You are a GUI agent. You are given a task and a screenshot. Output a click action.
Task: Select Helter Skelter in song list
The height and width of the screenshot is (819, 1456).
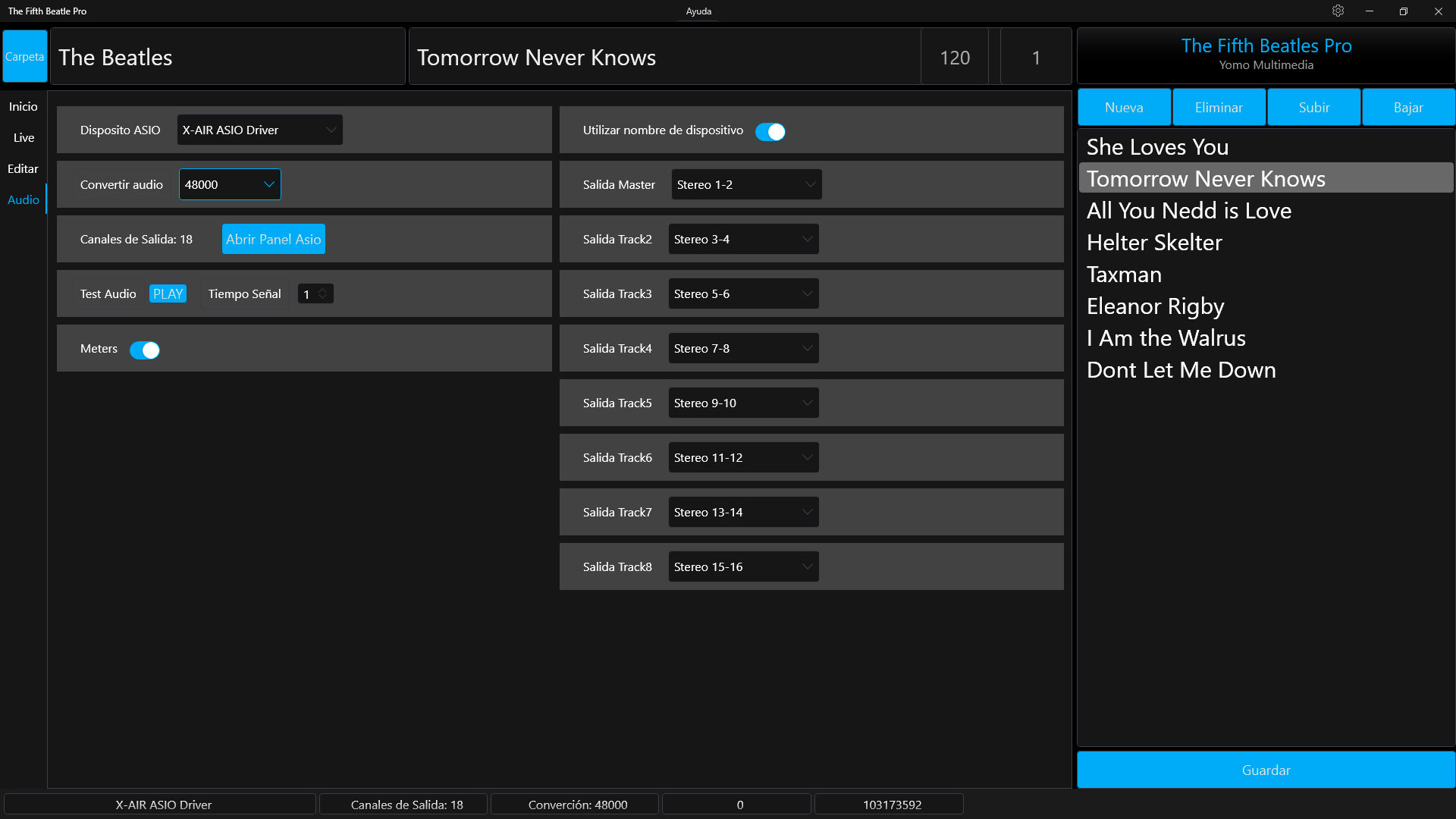pyautogui.click(x=1154, y=243)
